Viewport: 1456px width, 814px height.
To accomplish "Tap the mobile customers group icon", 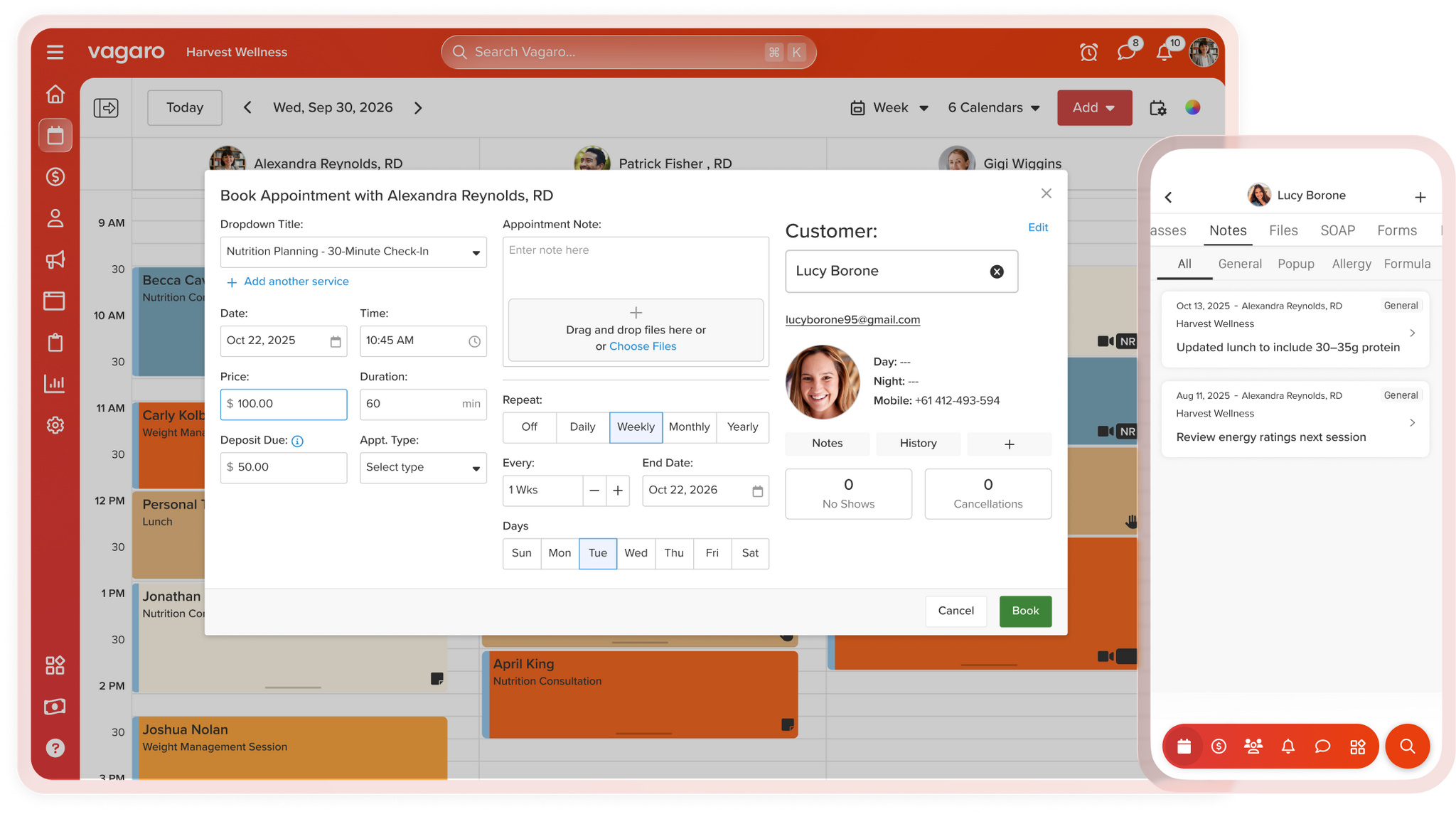I will [x=1253, y=746].
